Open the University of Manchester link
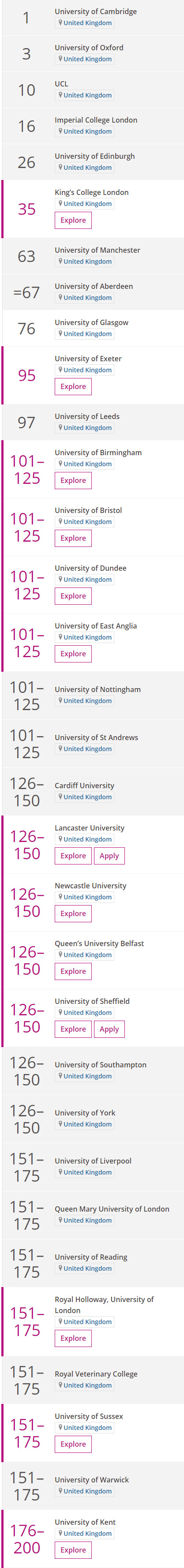 (x=98, y=250)
